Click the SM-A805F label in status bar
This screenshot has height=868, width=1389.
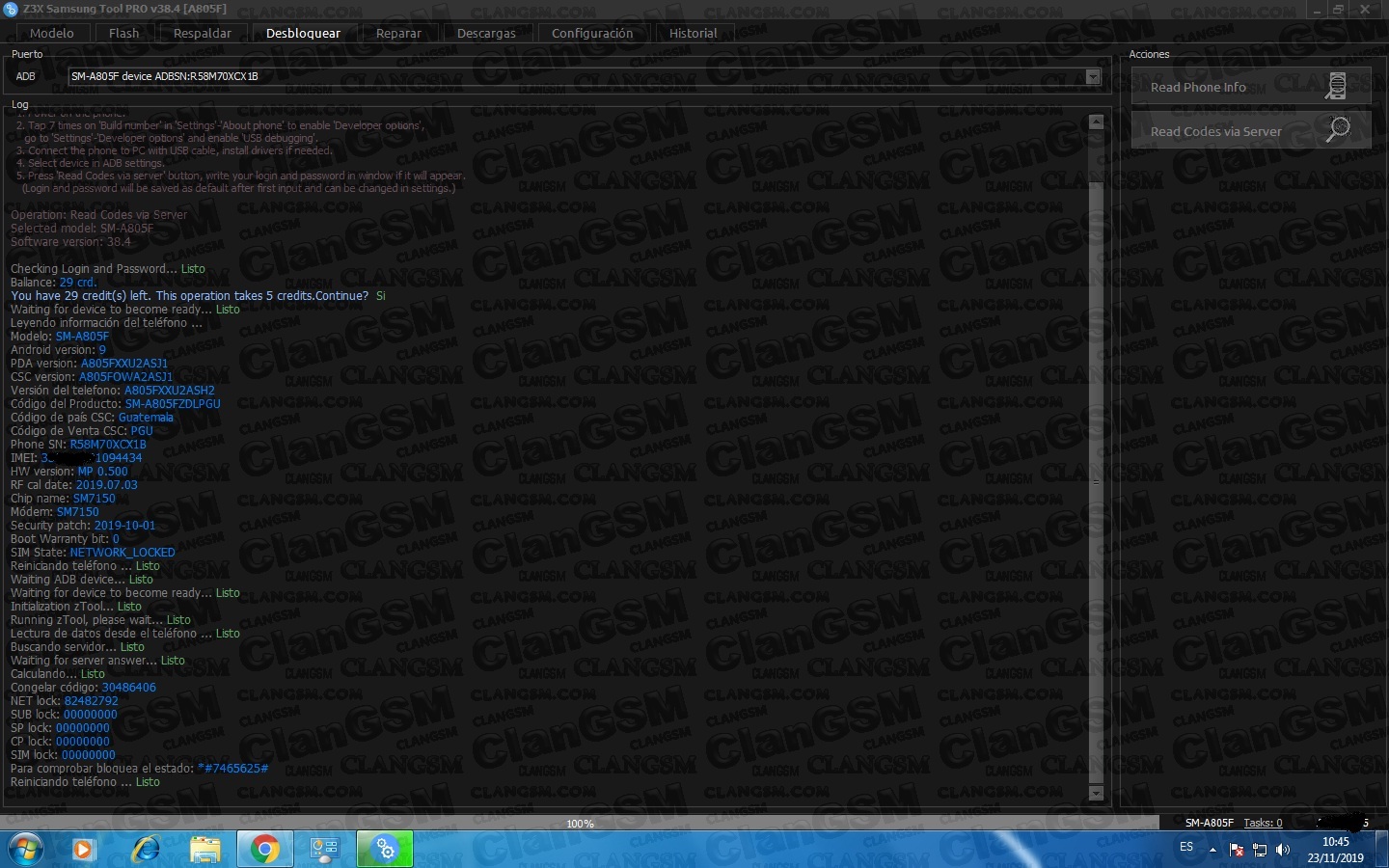[x=1209, y=823]
